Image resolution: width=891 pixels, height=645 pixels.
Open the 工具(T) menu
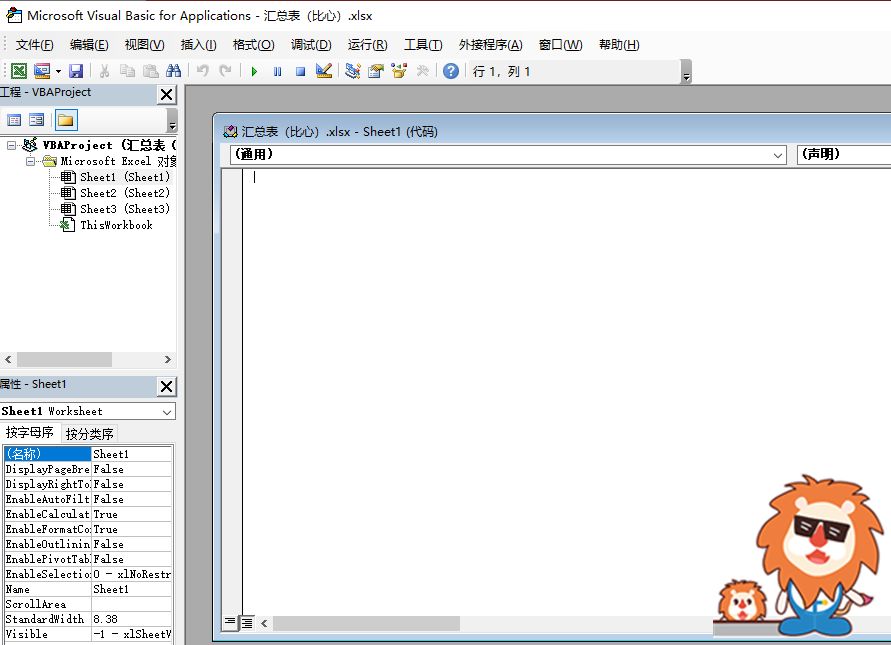point(423,45)
